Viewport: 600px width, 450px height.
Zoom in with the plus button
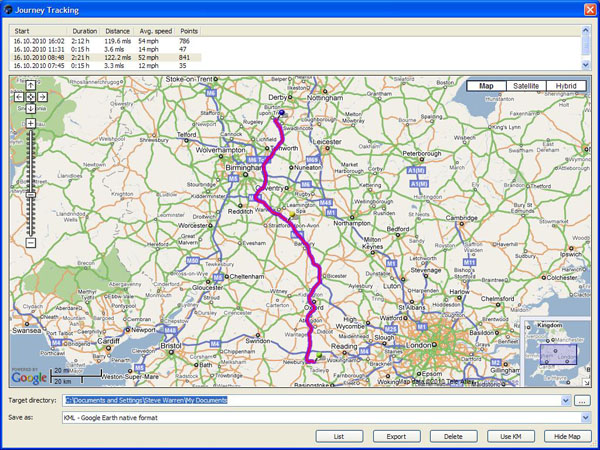click(x=31, y=123)
